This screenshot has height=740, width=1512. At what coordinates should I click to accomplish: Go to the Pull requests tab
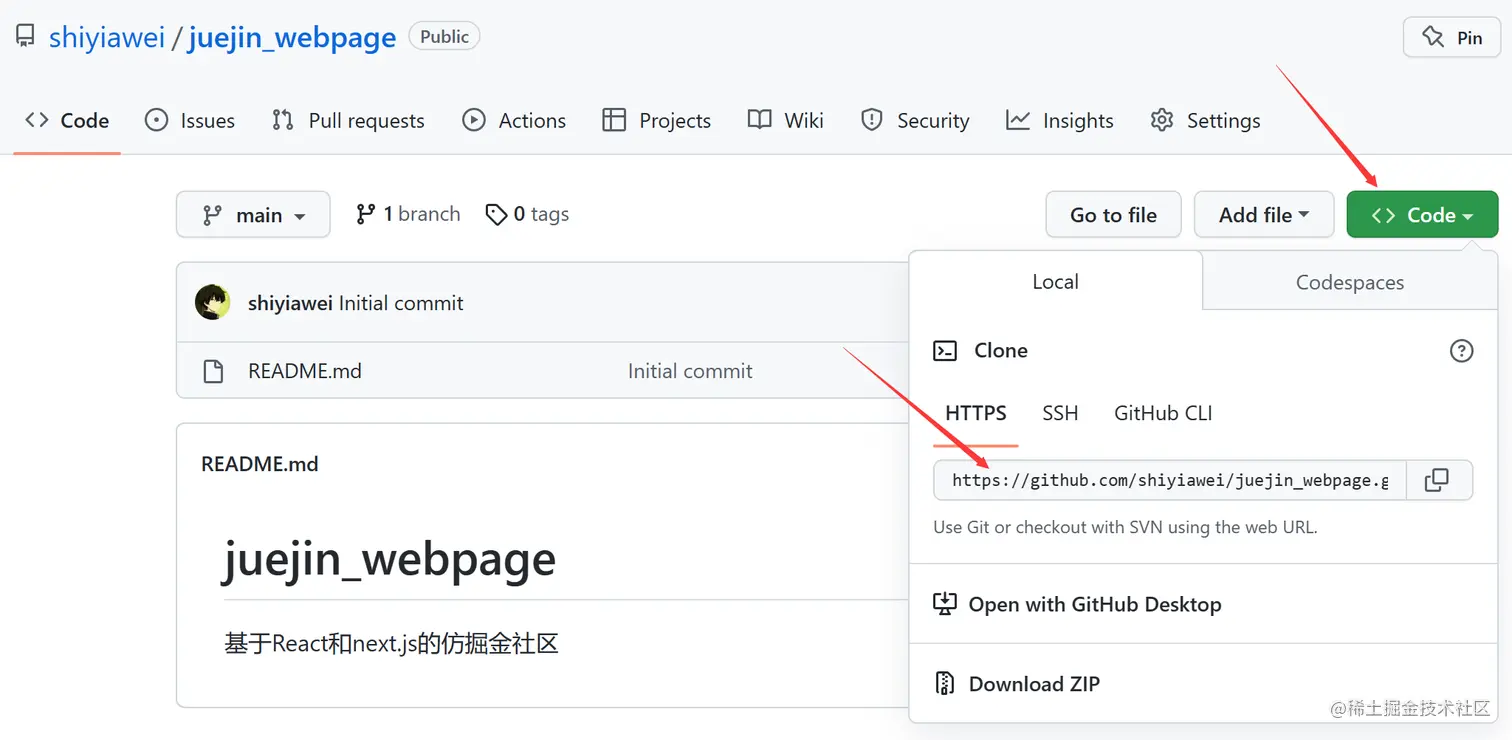pos(348,121)
